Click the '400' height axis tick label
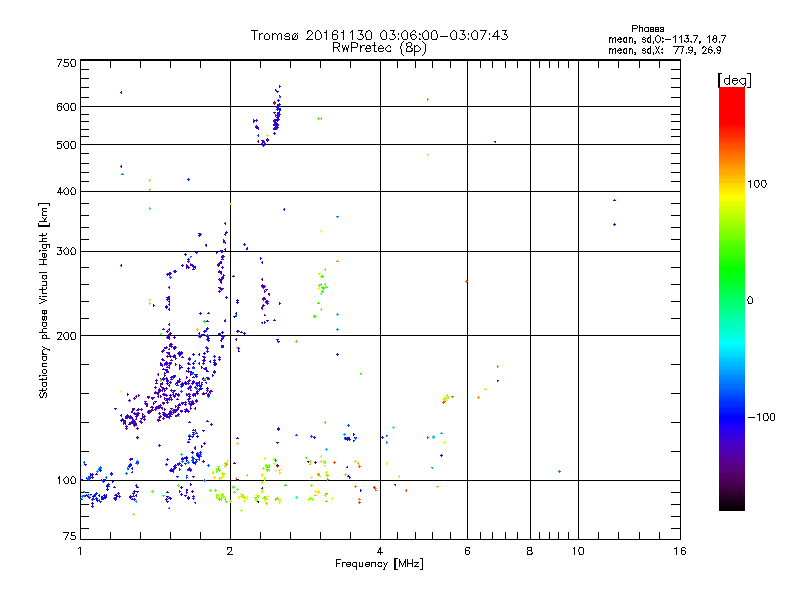 point(66,191)
